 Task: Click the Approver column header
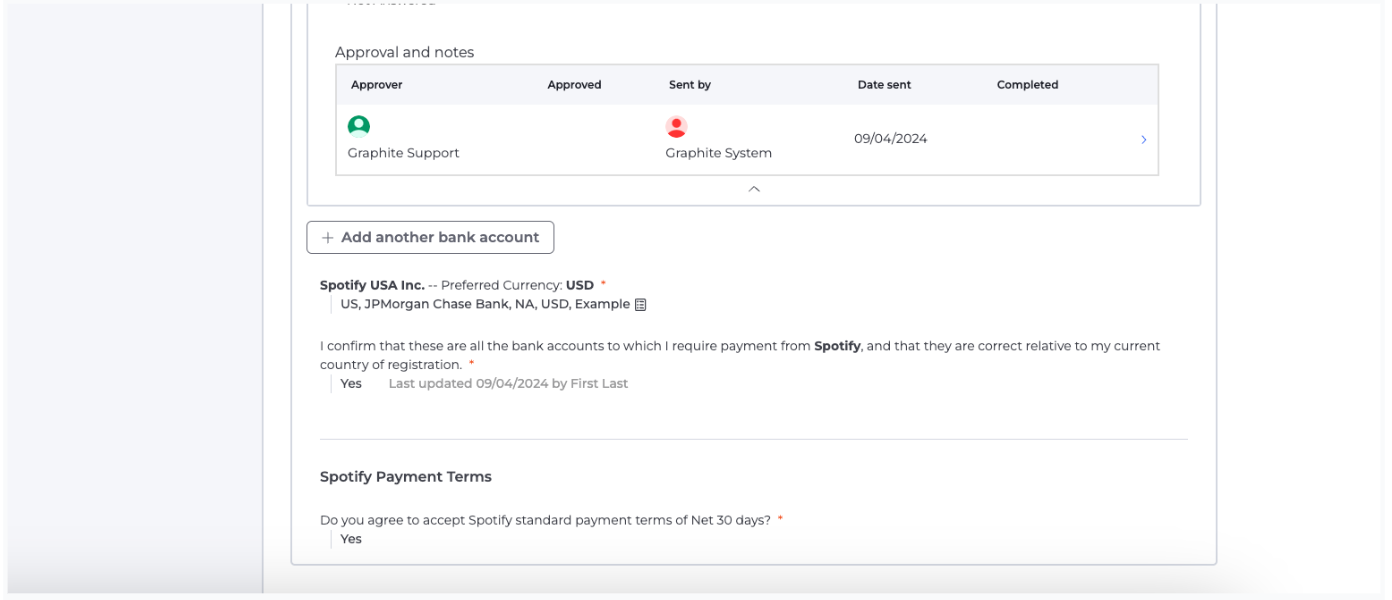(x=377, y=85)
